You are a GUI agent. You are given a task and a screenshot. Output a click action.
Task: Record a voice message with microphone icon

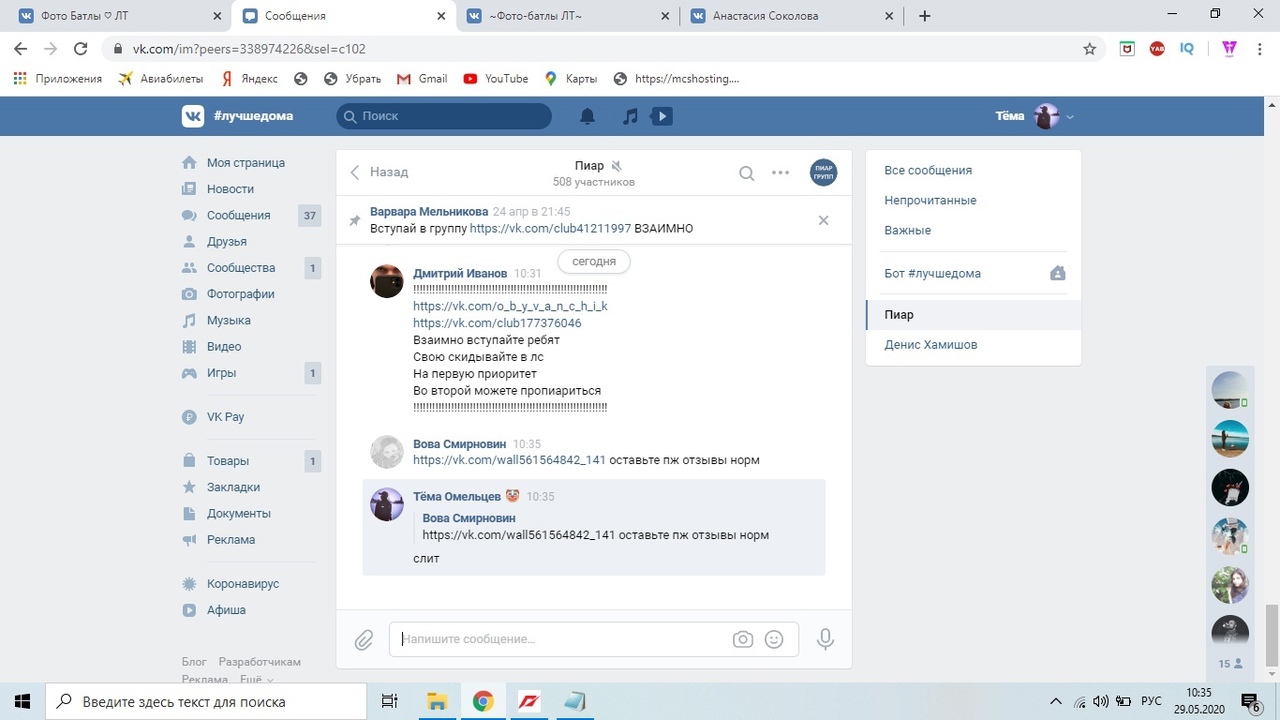[825, 639]
